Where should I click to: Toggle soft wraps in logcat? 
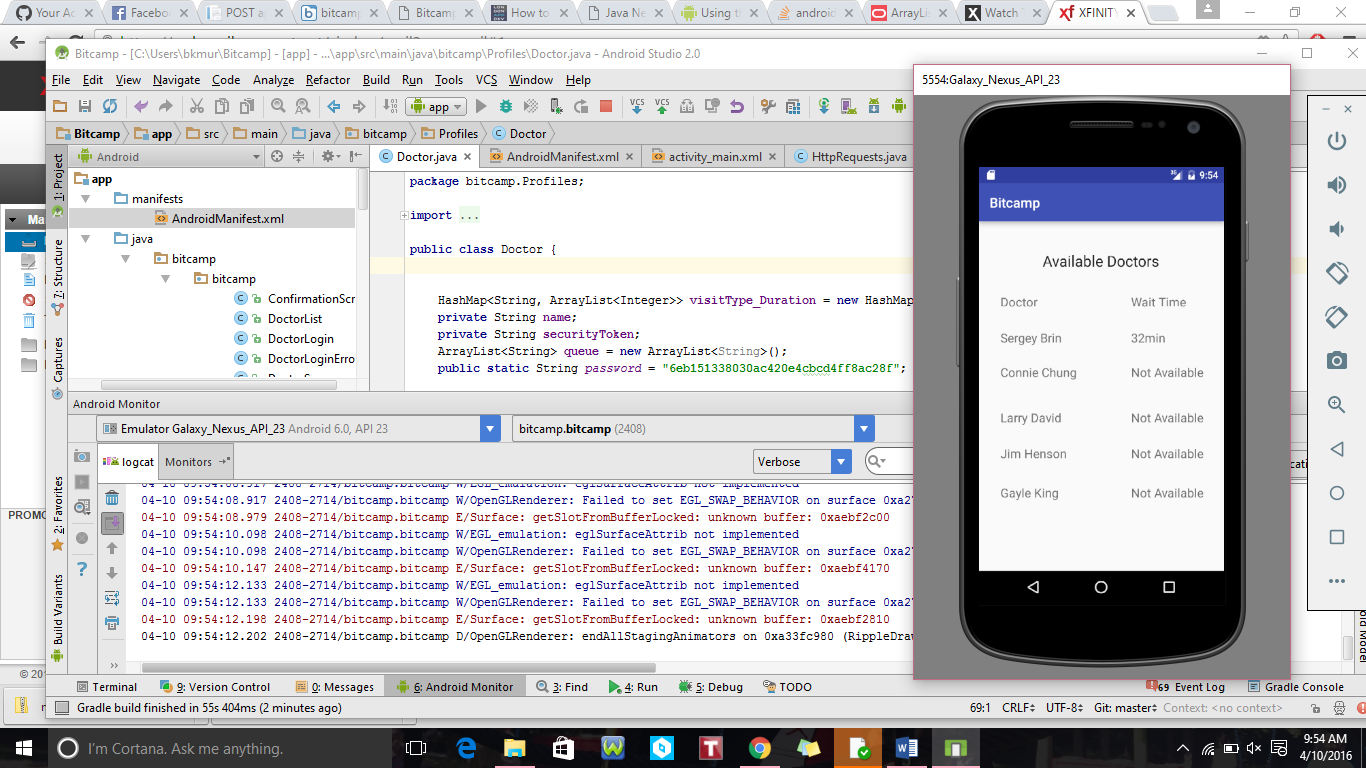112,598
